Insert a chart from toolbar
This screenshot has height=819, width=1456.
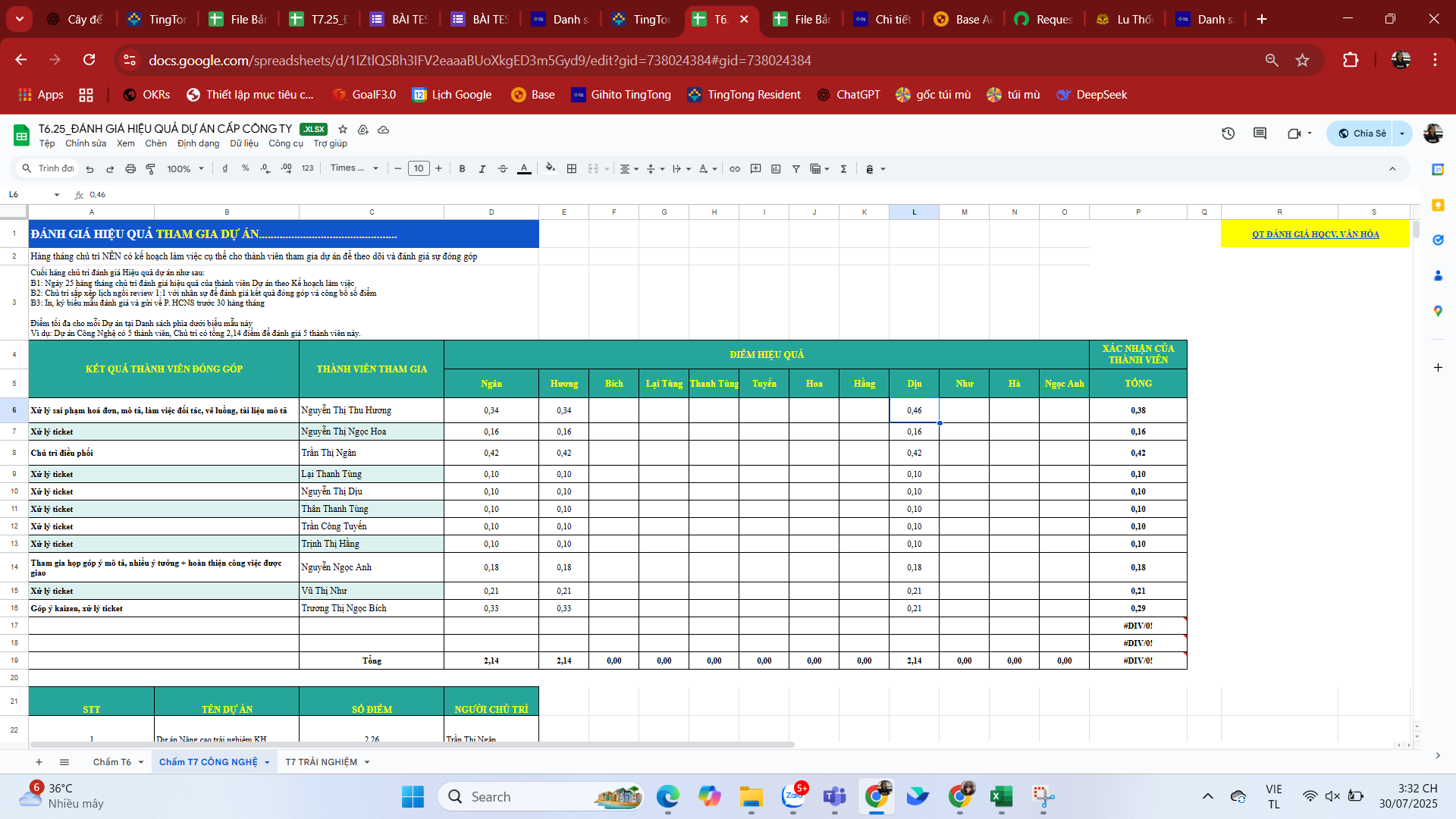click(x=776, y=168)
